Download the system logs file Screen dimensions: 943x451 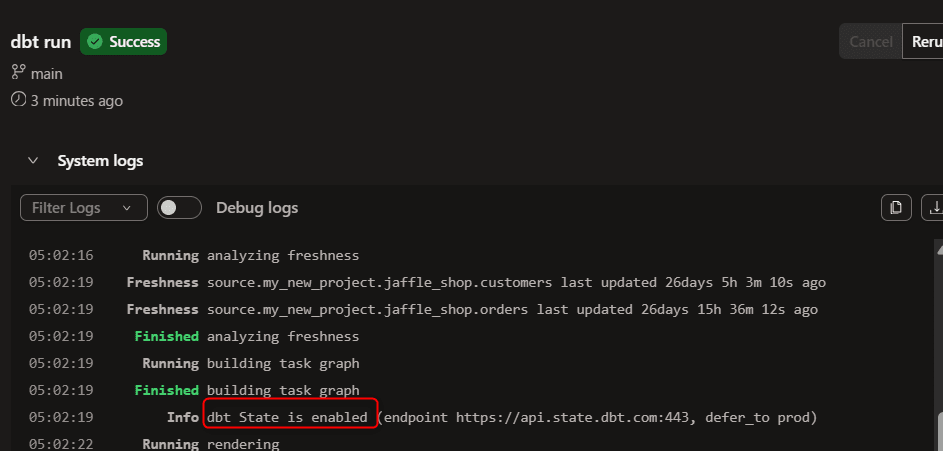tap(933, 208)
